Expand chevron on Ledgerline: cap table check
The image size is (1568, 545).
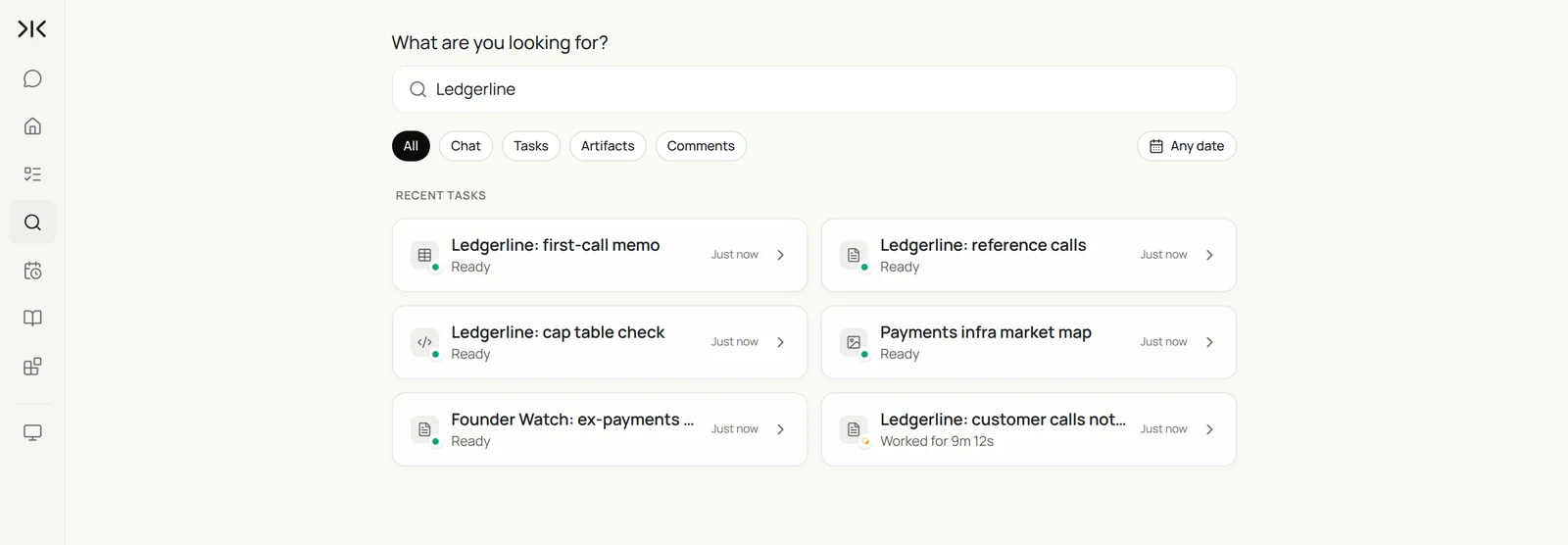point(781,342)
